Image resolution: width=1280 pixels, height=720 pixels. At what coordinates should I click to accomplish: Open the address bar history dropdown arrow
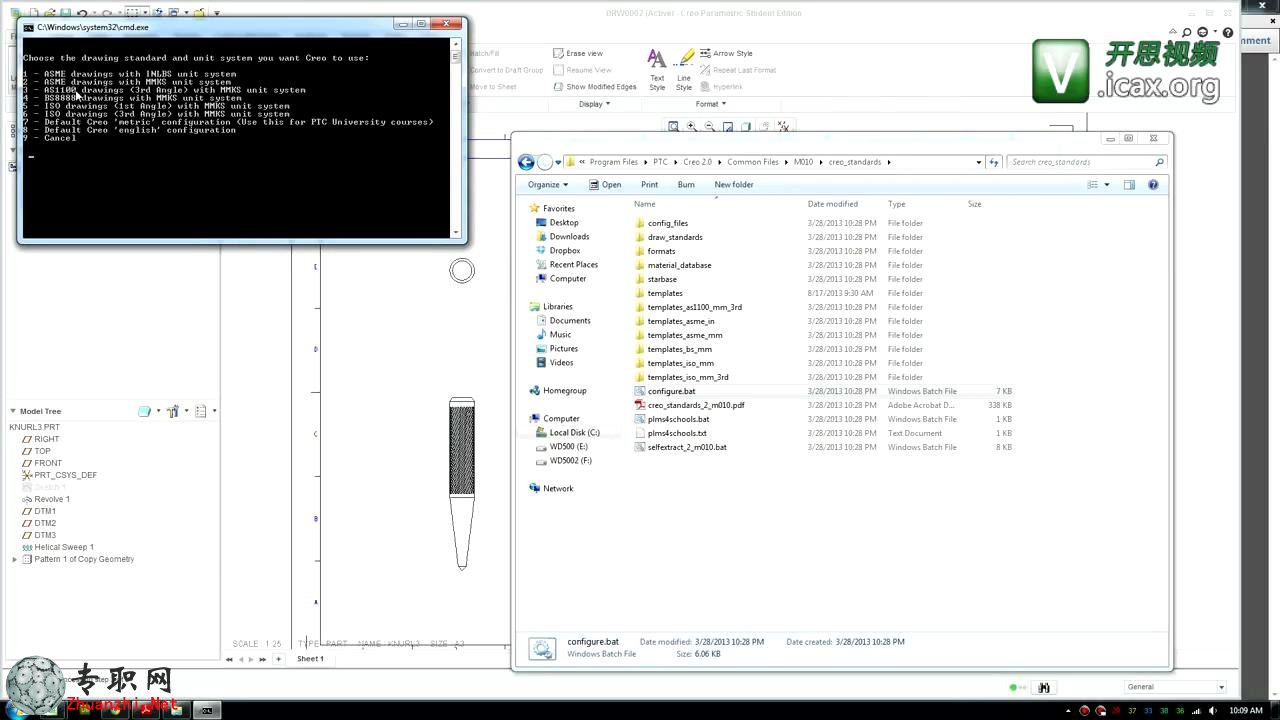(979, 162)
